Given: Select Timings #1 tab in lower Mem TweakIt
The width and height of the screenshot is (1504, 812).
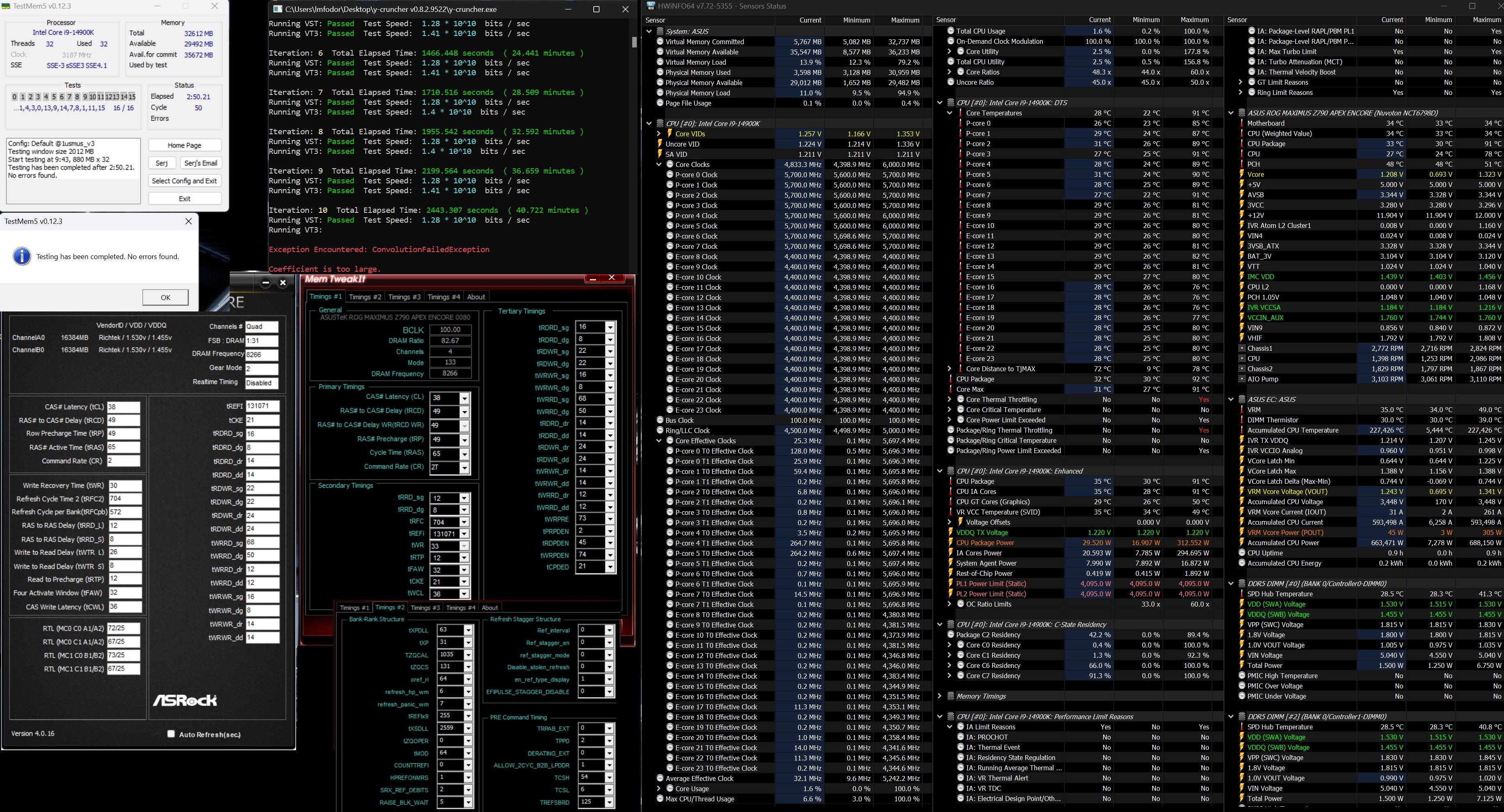Looking at the screenshot, I should (354, 608).
